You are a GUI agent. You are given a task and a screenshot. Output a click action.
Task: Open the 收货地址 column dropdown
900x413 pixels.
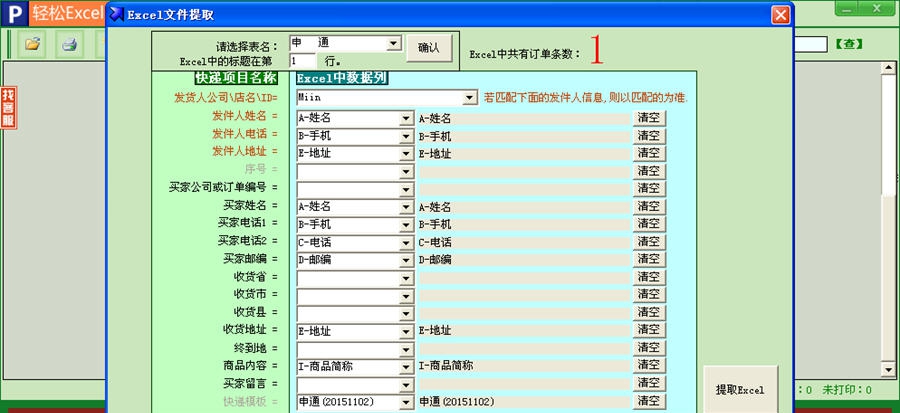pos(406,332)
